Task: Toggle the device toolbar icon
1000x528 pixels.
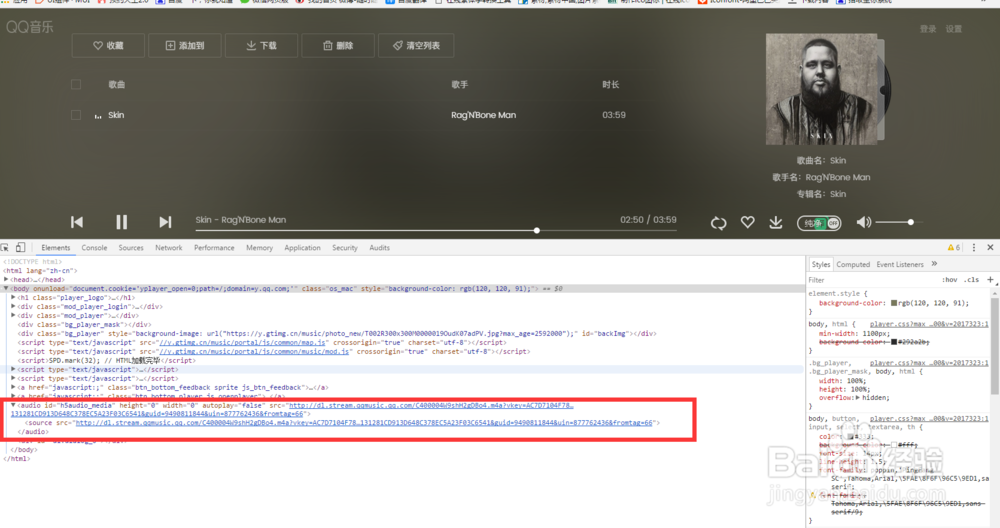Action: (x=20, y=247)
